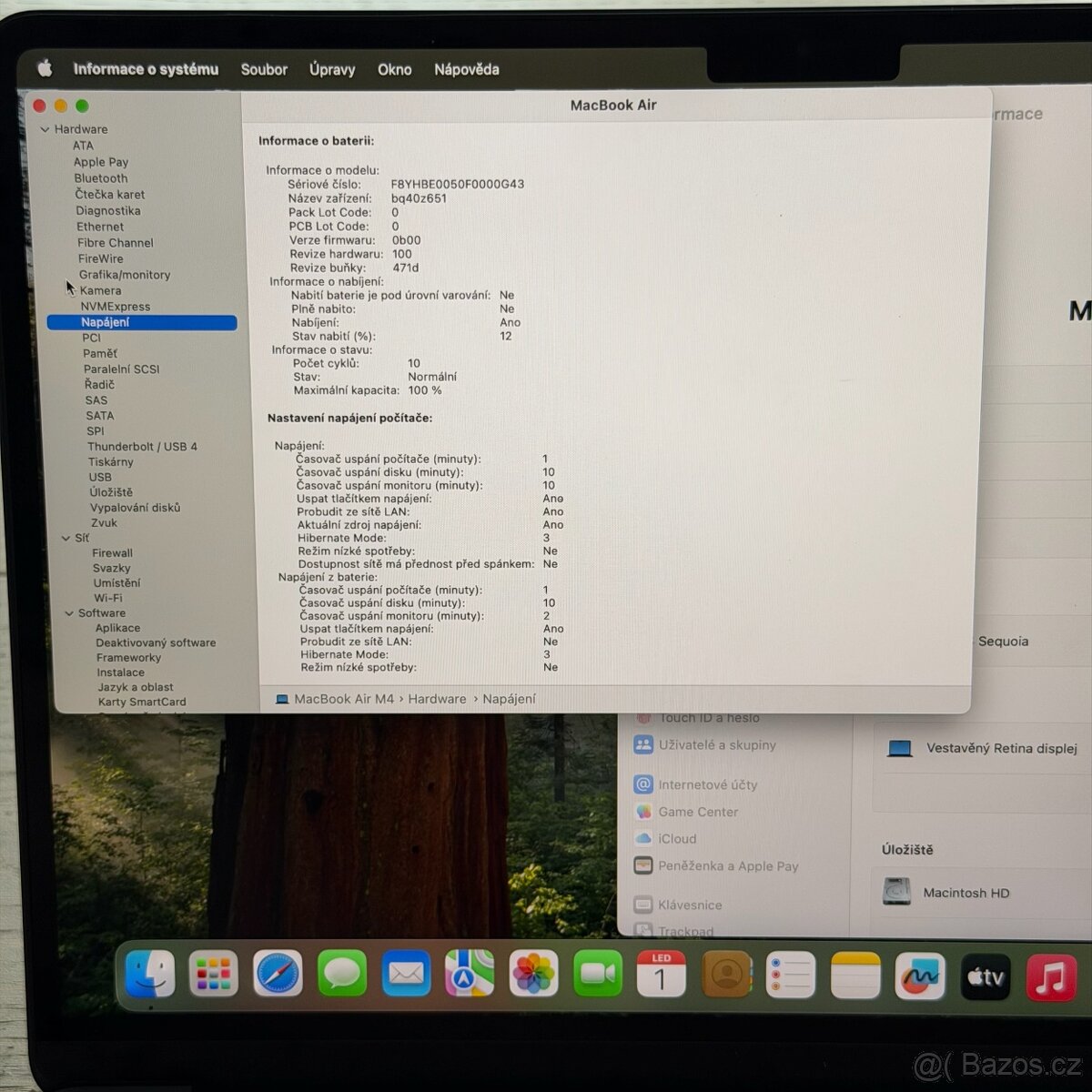This screenshot has width=1092, height=1092.
Task: Click serial number F8YHBE0050F0000G43
Action: coord(458,184)
